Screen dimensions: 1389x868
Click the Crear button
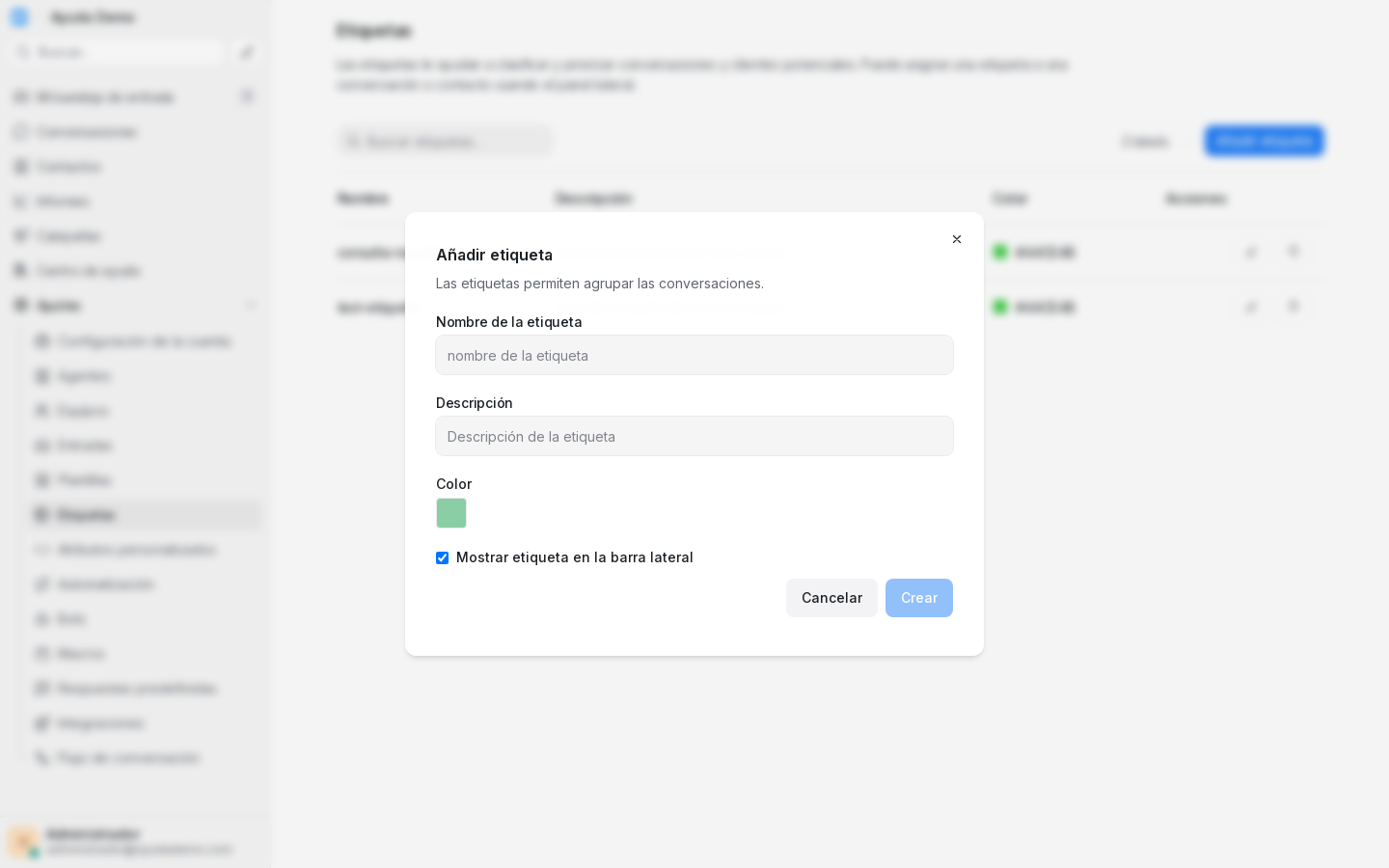[x=919, y=598]
